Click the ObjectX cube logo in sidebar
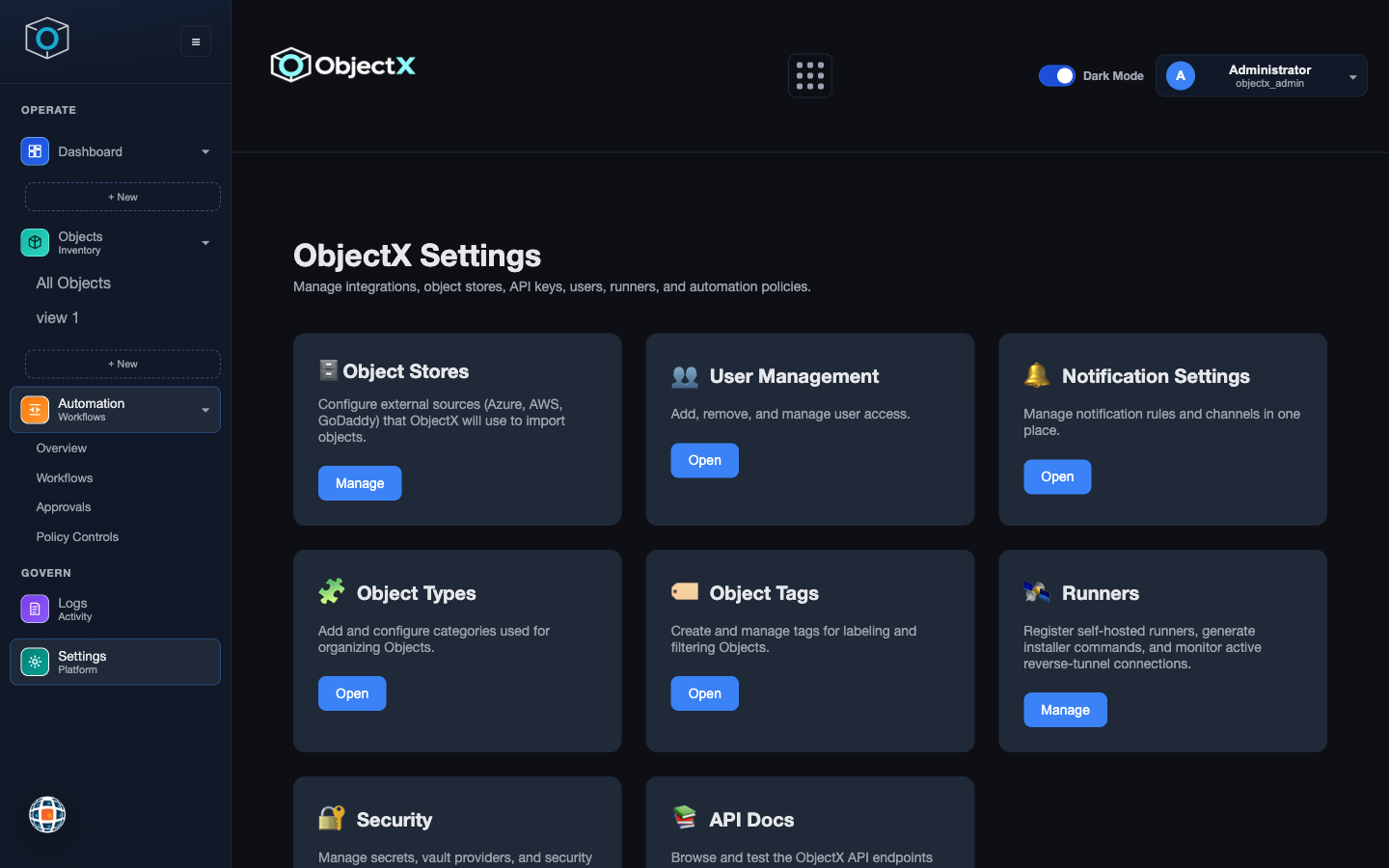Screen dimensions: 1389x868 (x=46, y=39)
